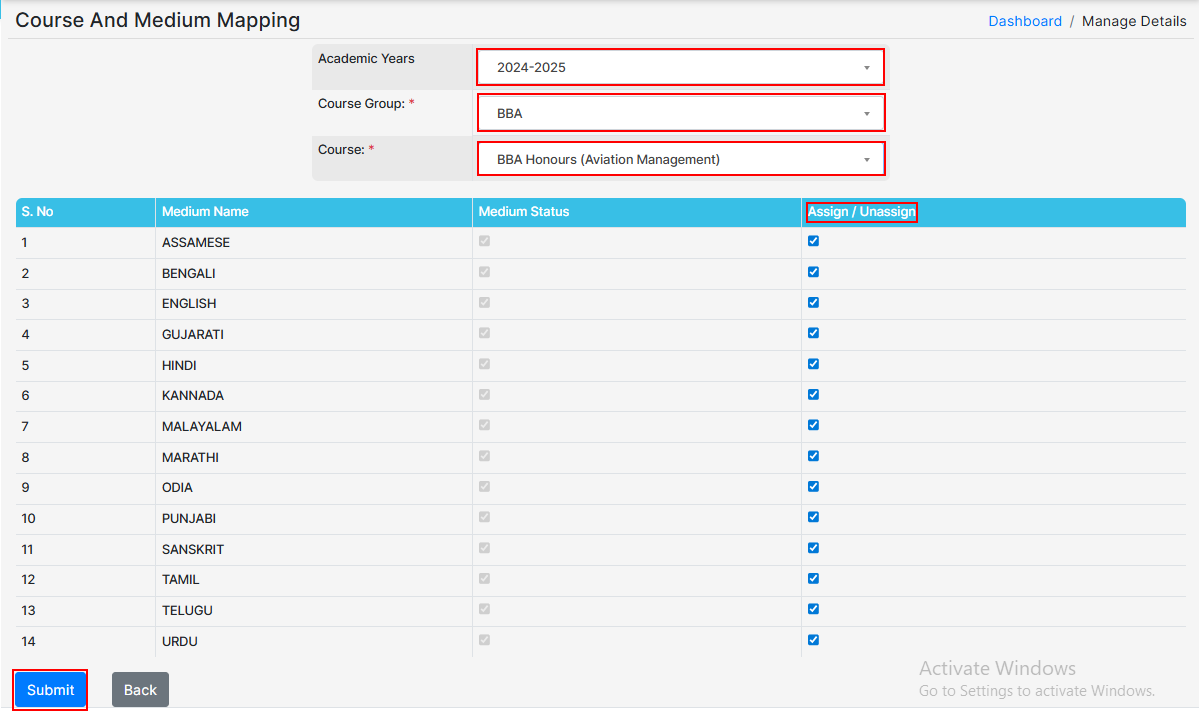Unassign the ENGLISH medium checkbox

pos(813,302)
